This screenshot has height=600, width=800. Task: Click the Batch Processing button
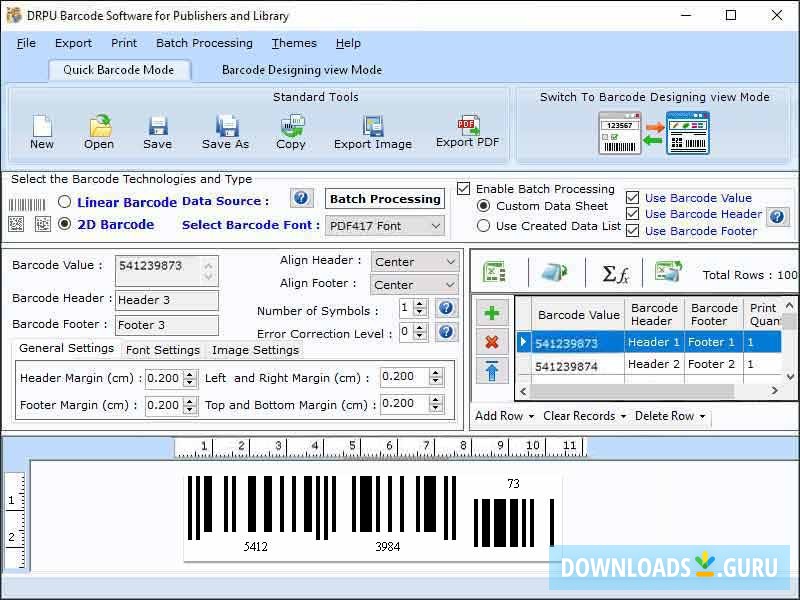(384, 199)
